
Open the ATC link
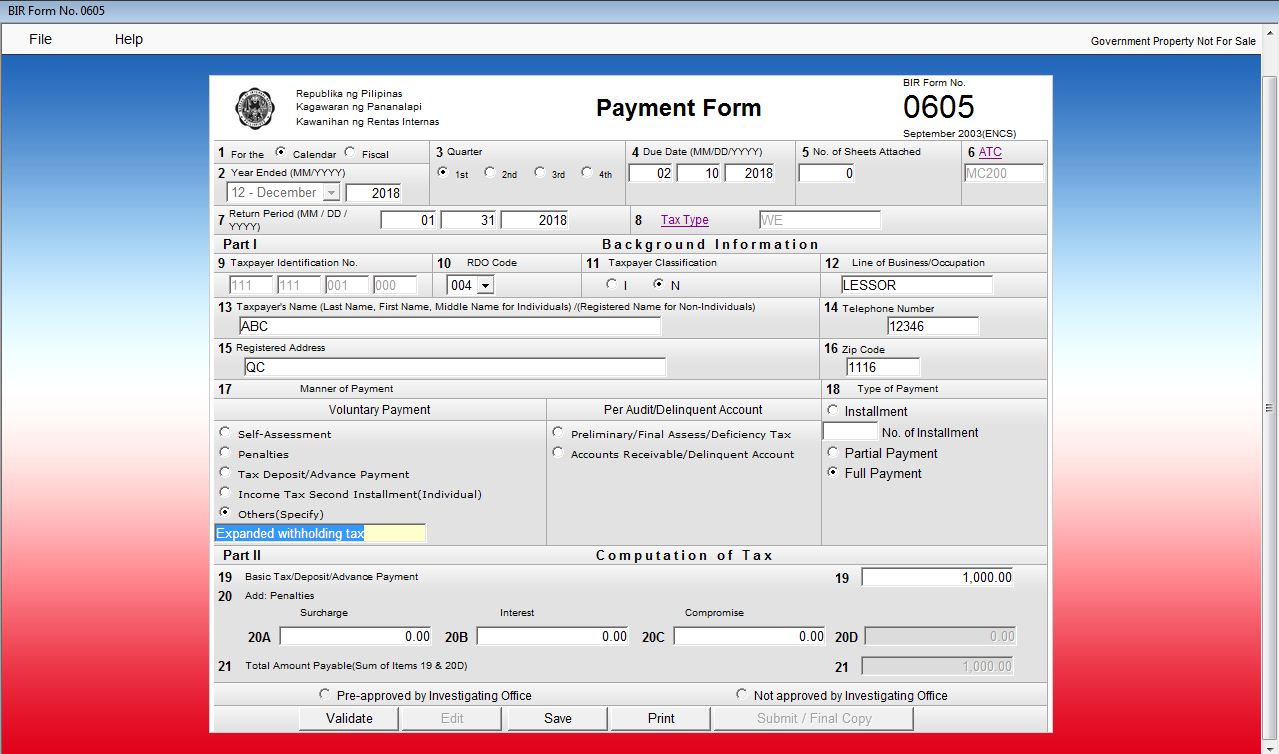tap(989, 151)
